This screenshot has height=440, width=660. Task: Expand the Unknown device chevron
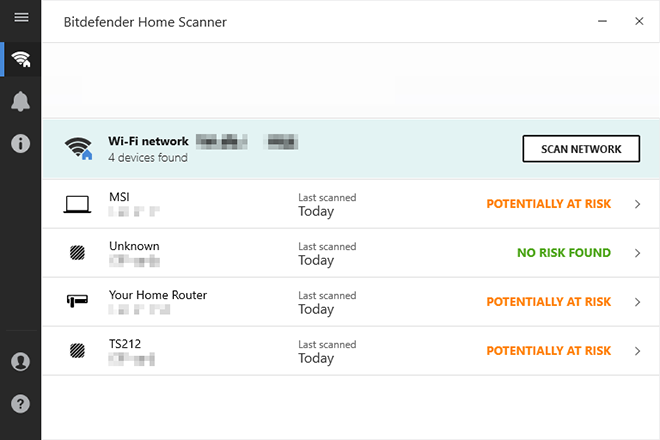637,253
